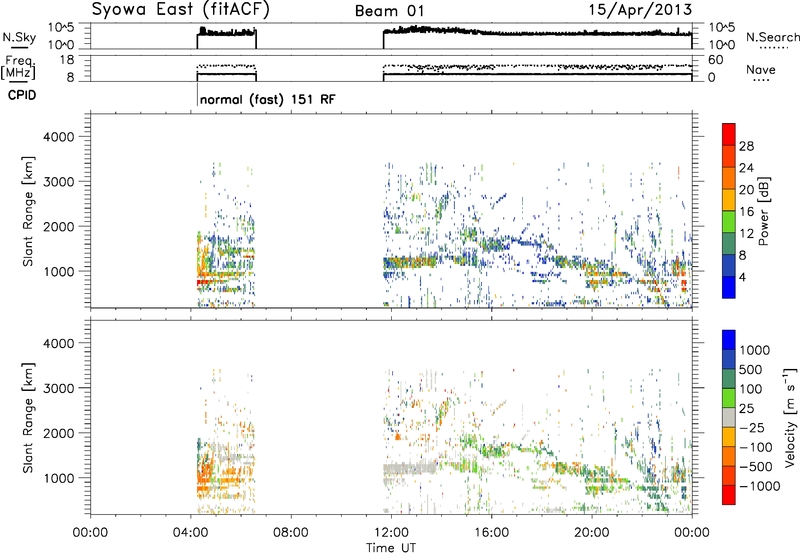Image resolution: width=800 pixels, height=554 pixels.
Task: Select the '60' Nave axis tick
Action: 716,60
